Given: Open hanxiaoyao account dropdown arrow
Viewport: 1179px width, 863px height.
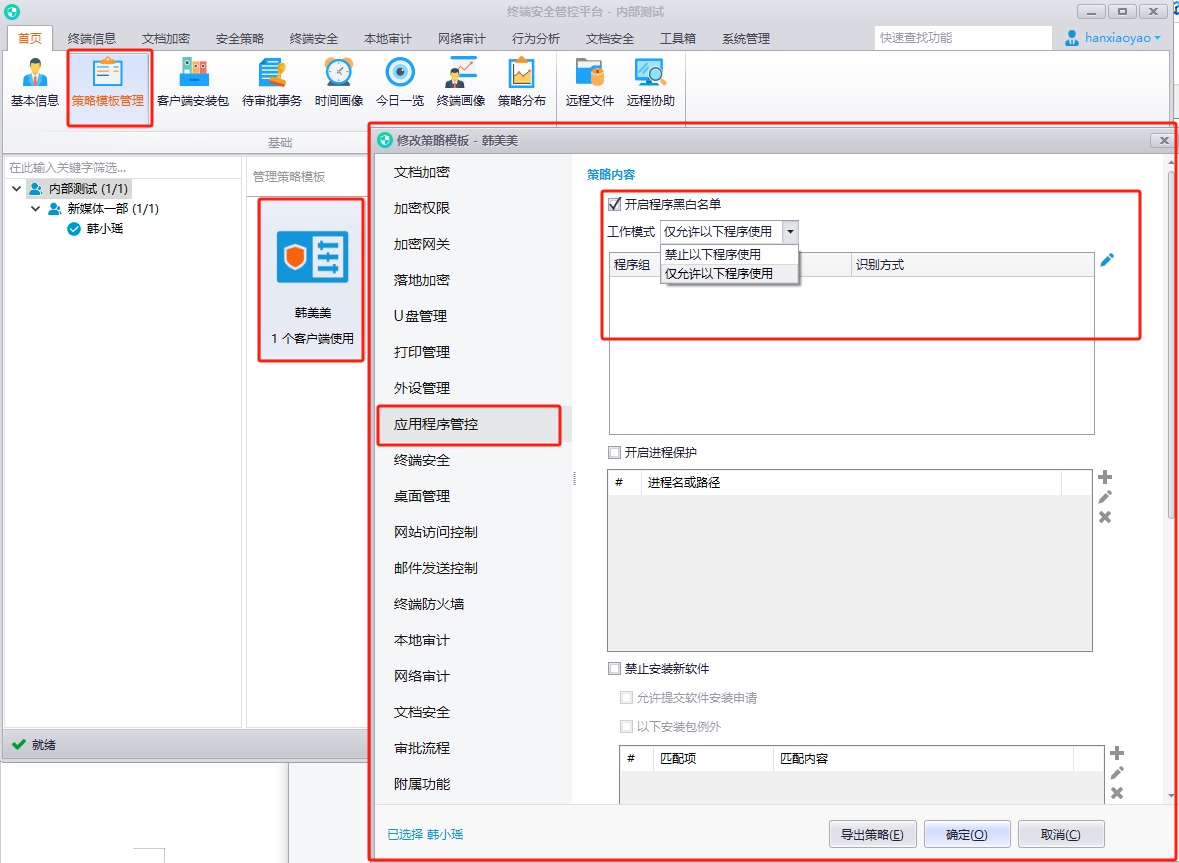Looking at the screenshot, I should coord(1158,38).
